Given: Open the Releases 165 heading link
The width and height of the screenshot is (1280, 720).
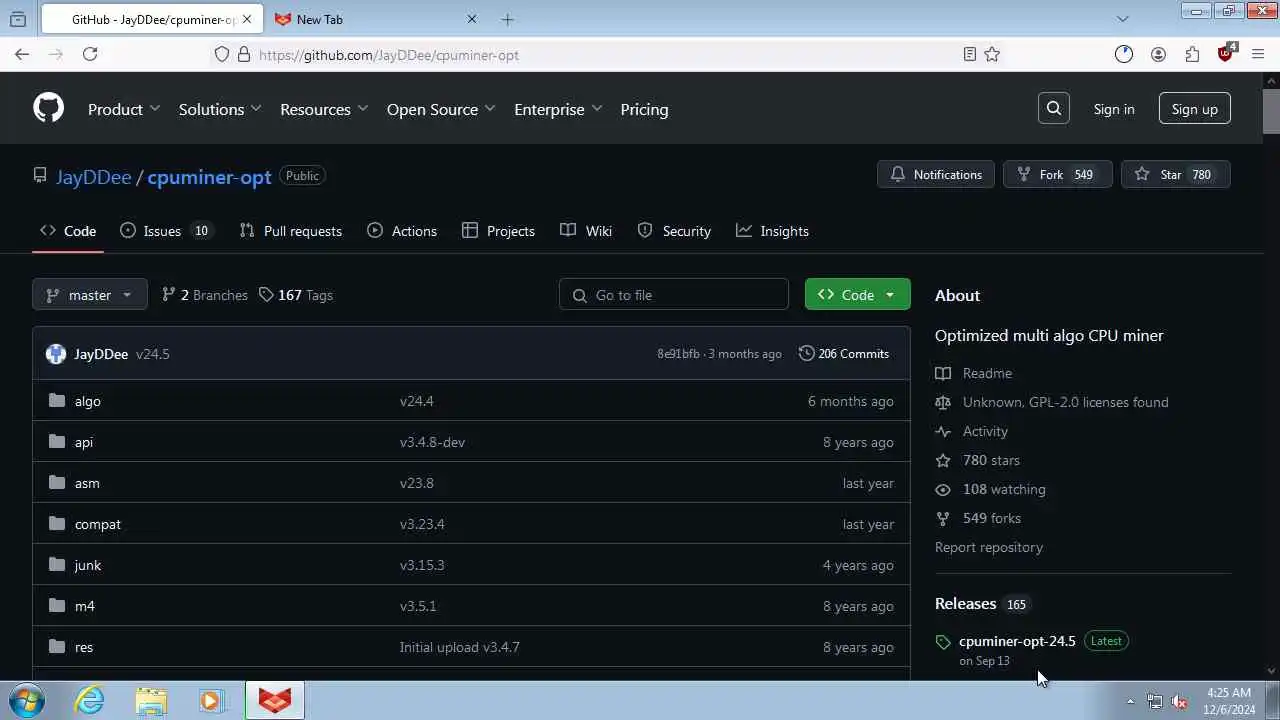Looking at the screenshot, I should 982,604.
